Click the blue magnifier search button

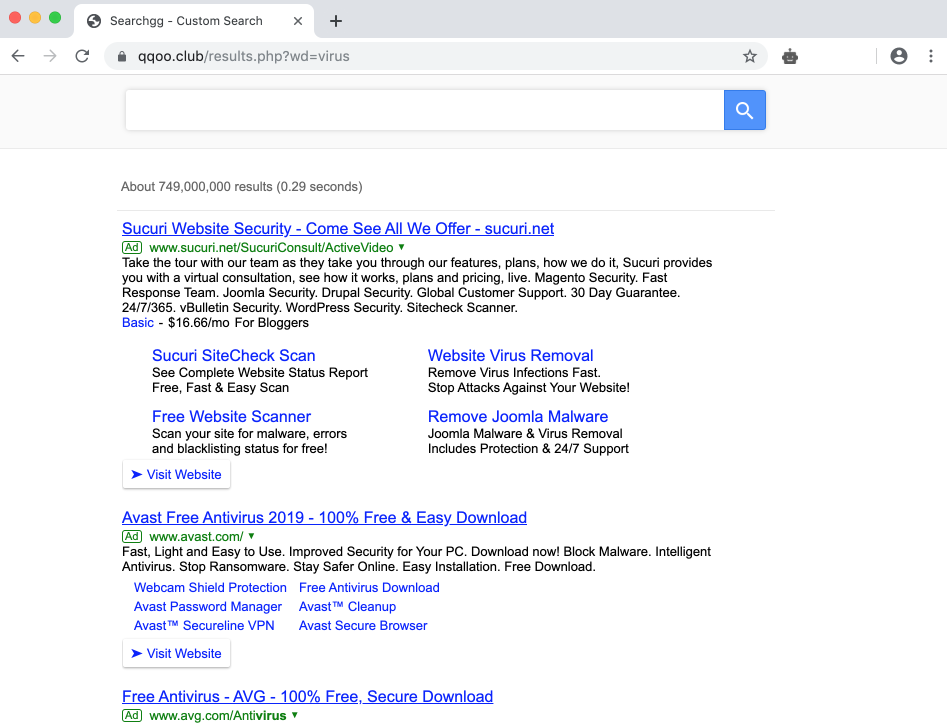[744, 110]
